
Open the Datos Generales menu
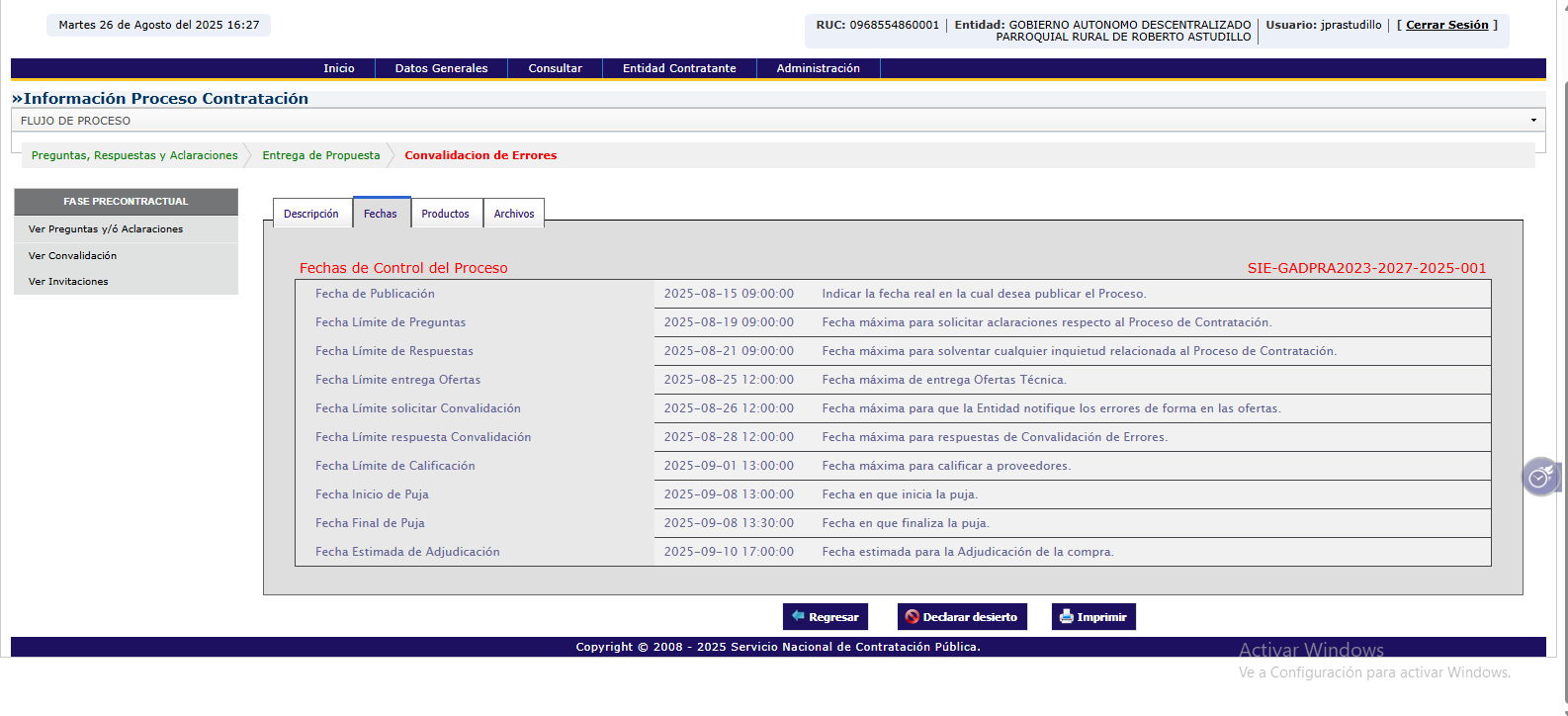pos(441,68)
